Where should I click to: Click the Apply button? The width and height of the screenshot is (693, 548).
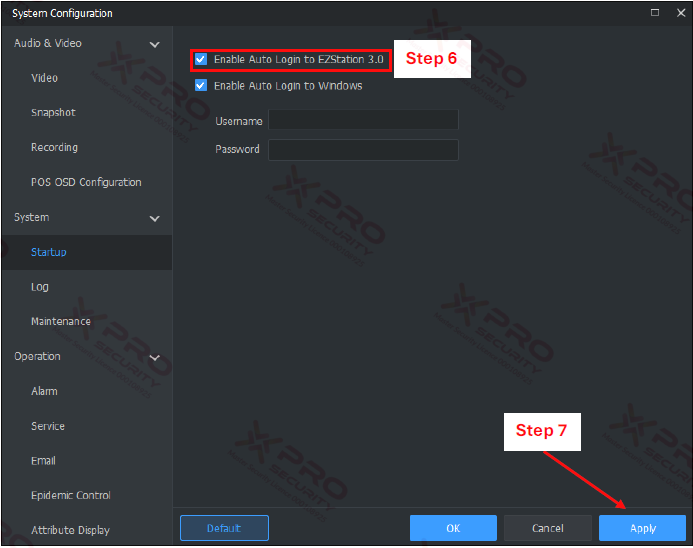[x=642, y=528]
